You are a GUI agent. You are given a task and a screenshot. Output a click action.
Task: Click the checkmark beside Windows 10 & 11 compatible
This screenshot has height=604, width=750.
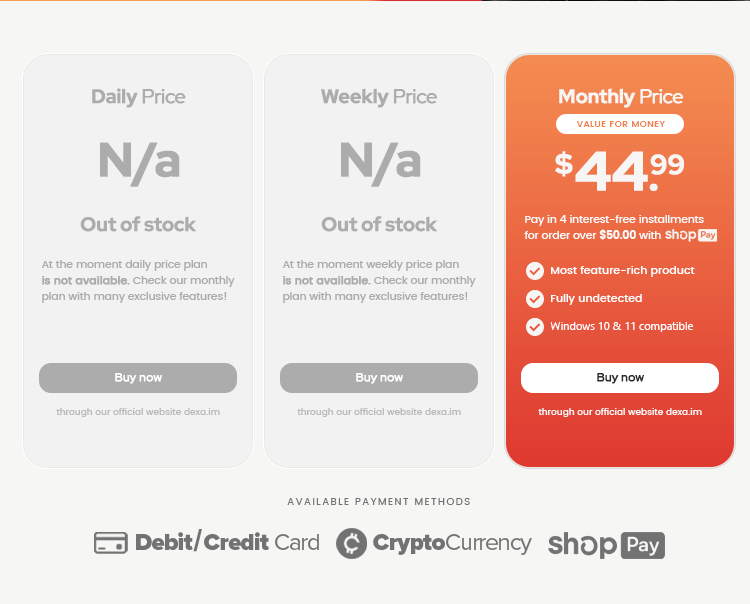[535, 327]
